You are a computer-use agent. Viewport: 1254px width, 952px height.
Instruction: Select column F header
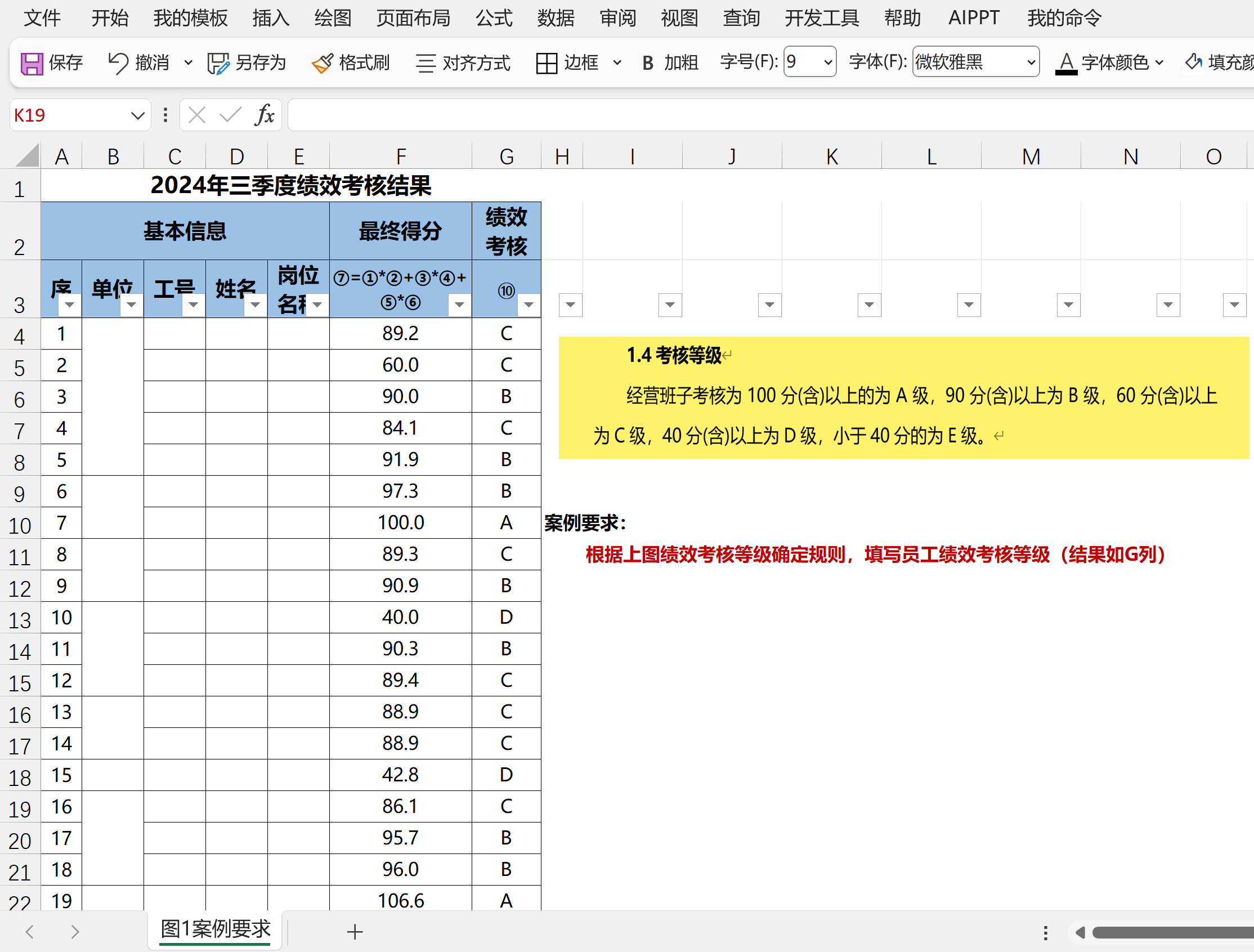pos(400,156)
